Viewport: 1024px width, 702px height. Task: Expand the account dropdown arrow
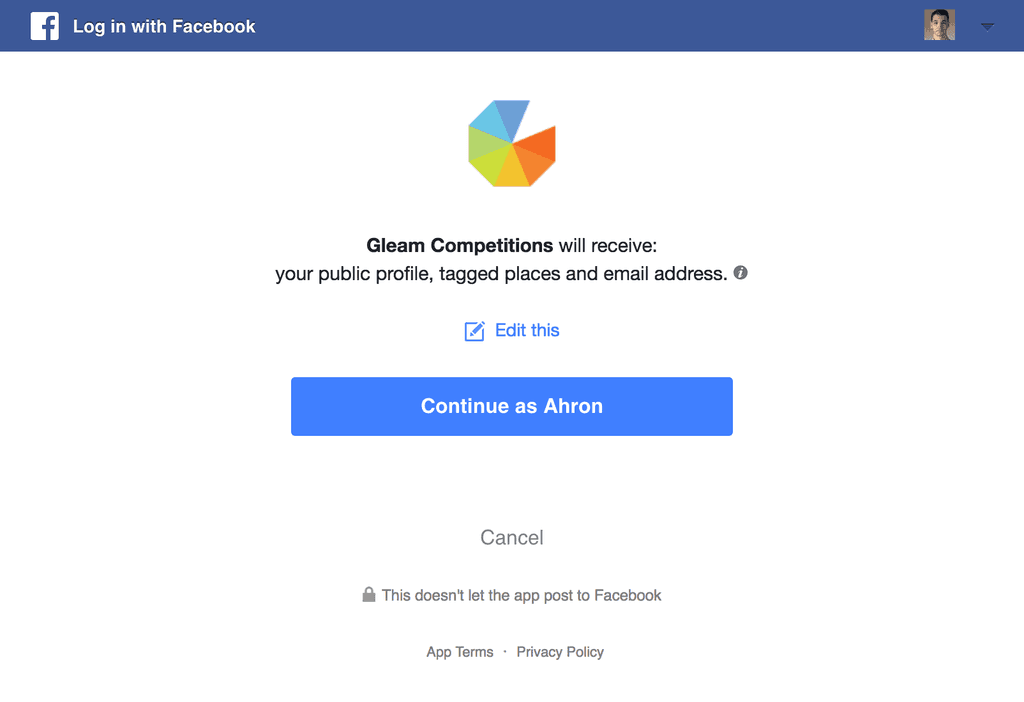(x=987, y=27)
